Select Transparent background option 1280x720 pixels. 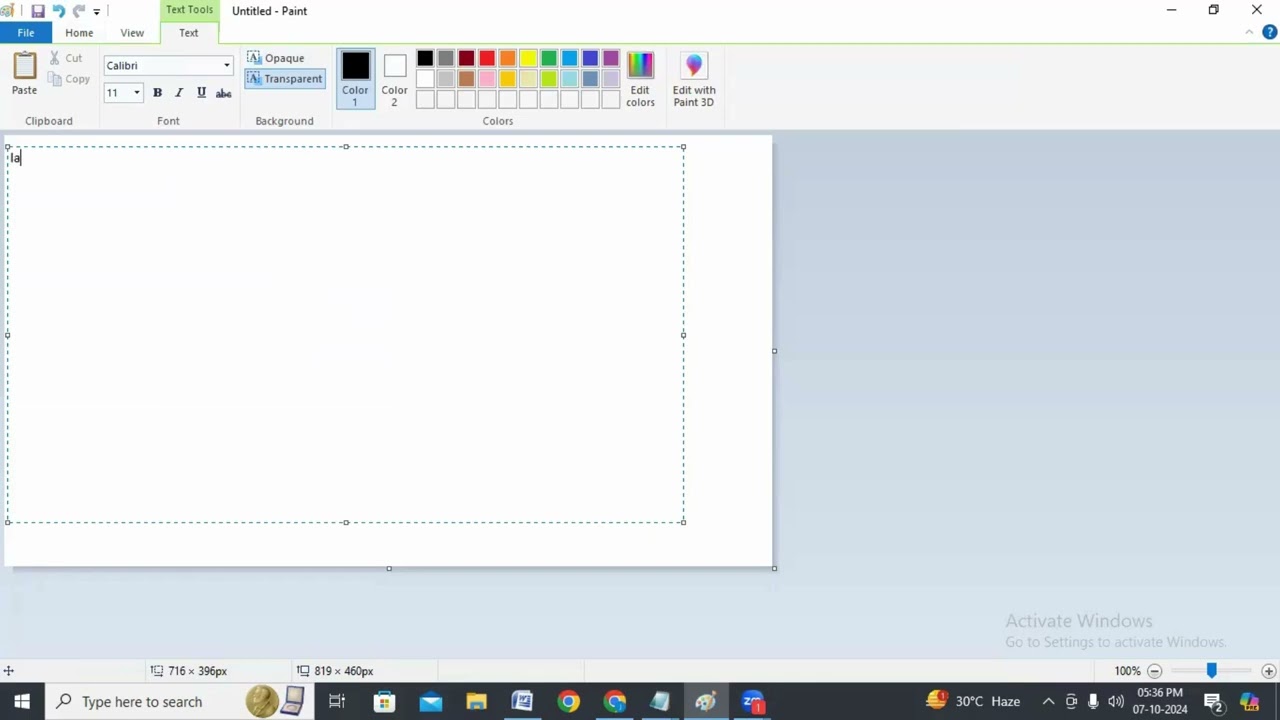point(285,79)
